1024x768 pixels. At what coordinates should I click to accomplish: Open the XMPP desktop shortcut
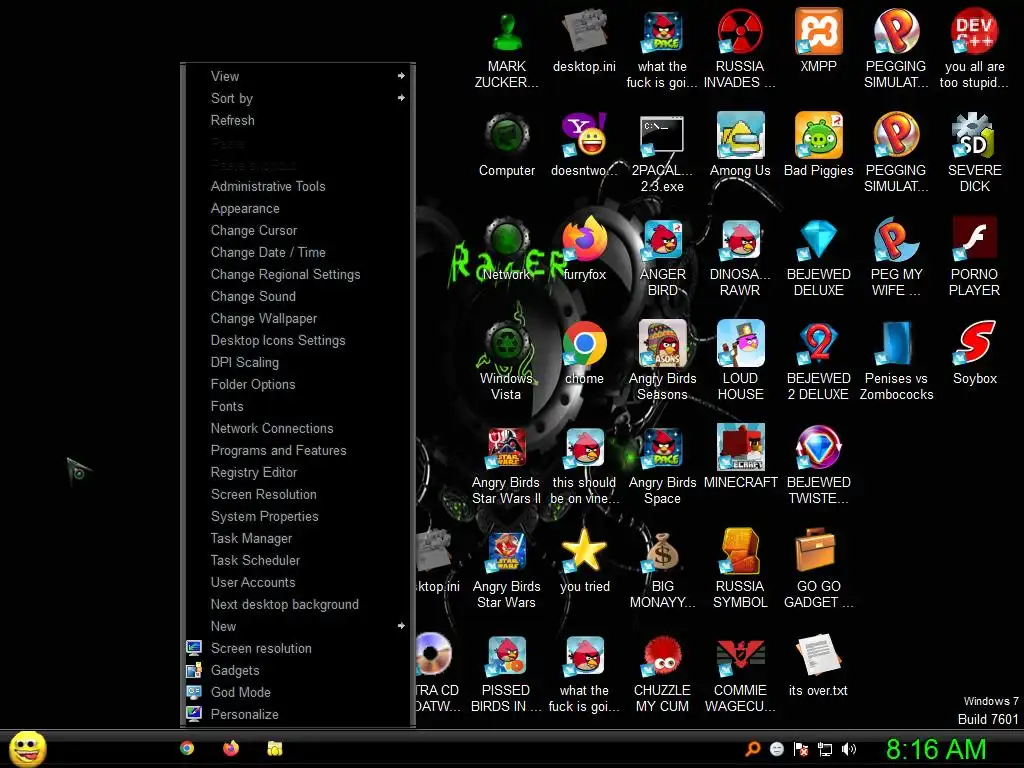[818, 41]
